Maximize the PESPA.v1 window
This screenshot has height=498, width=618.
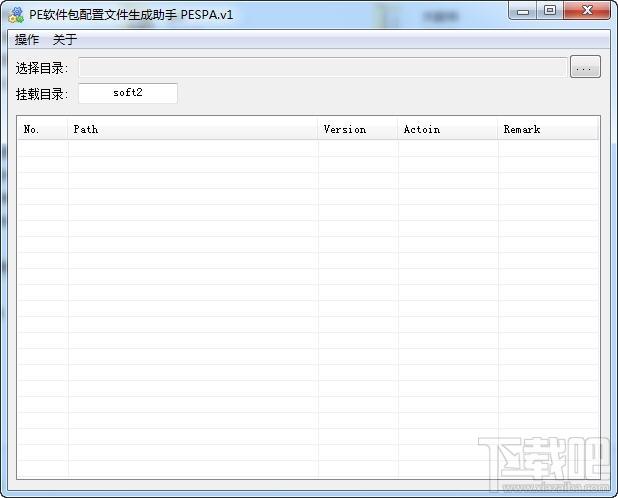click(x=550, y=10)
